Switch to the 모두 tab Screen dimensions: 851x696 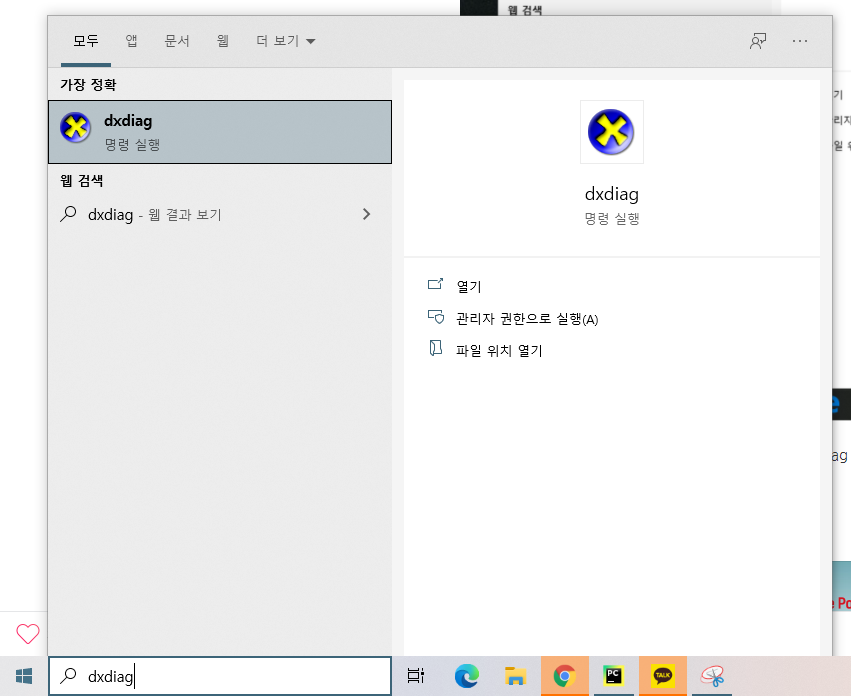[x=86, y=41]
